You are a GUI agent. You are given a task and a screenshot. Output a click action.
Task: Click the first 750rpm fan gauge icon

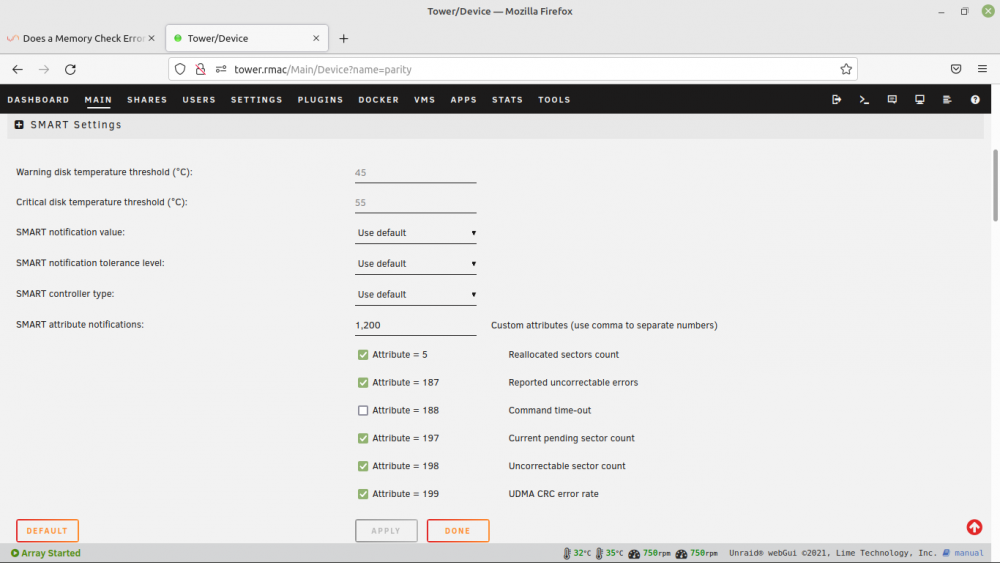point(634,553)
